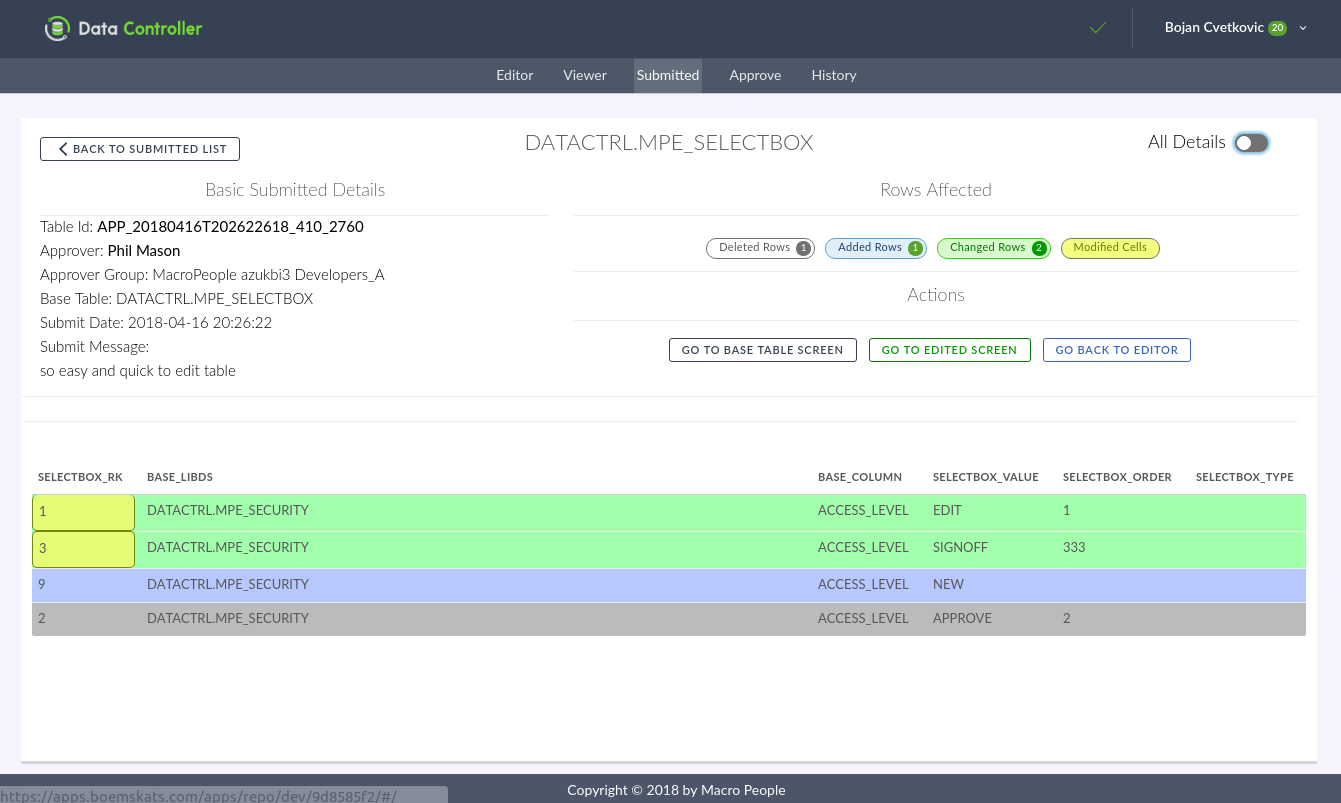Image resolution: width=1341 pixels, height=803 pixels.
Task: Toggle the All Details switch
Action: pos(1251,143)
